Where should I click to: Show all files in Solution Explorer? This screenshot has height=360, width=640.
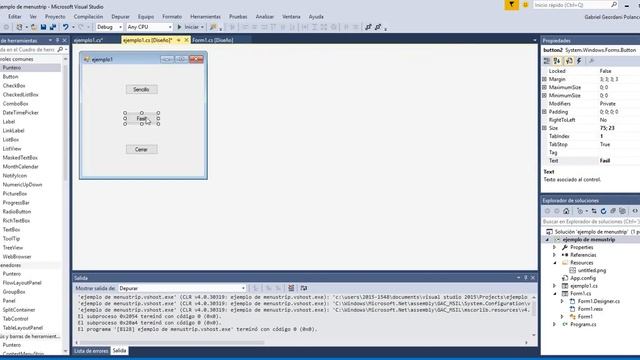click(622, 211)
